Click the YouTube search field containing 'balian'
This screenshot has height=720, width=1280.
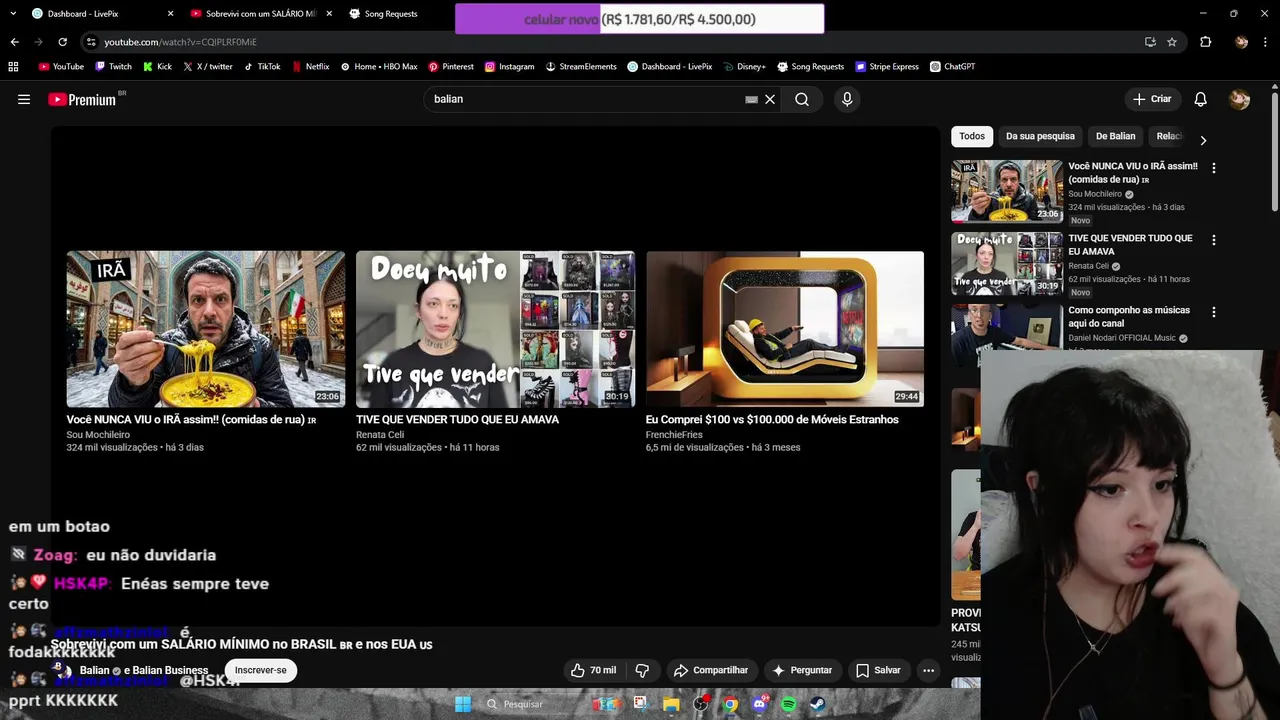[x=585, y=99]
